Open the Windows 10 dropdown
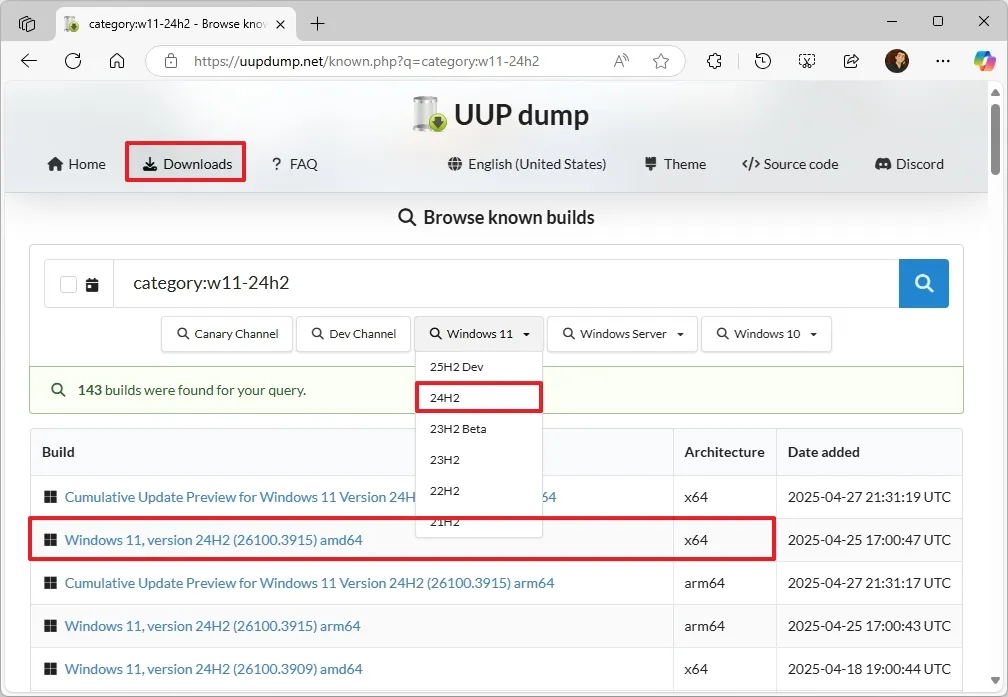Viewport: 1008px width, 697px height. [x=765, y=334]
